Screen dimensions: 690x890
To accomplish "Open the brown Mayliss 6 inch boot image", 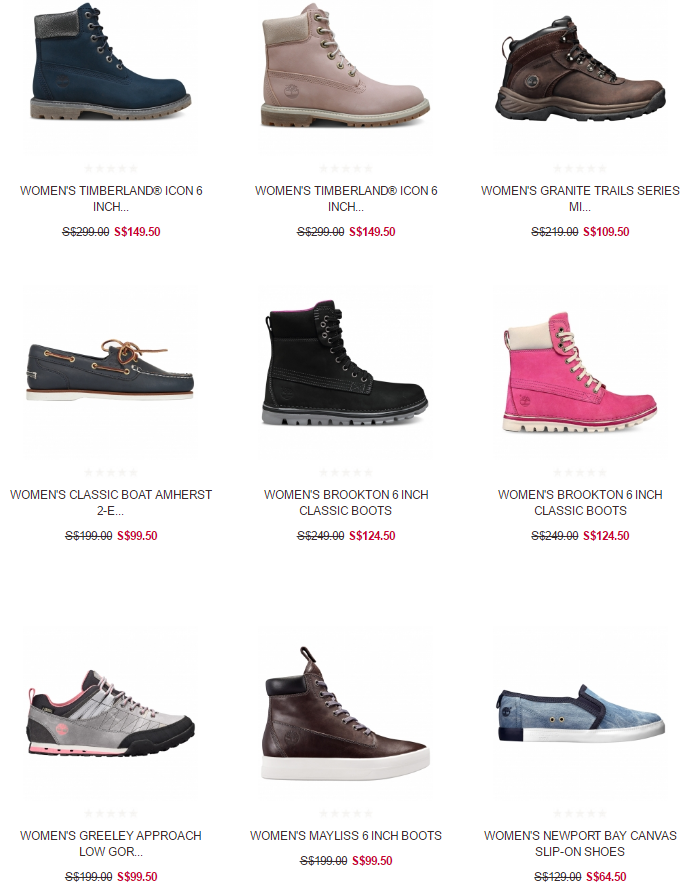I will tap(346, 714).
